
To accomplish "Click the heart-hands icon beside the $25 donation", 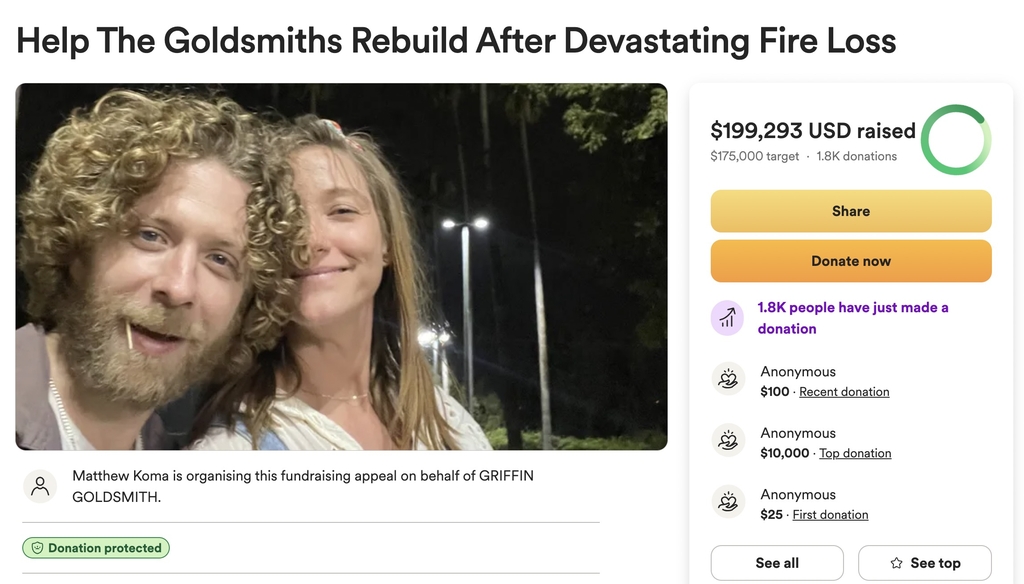I will (x=728, y=502).
